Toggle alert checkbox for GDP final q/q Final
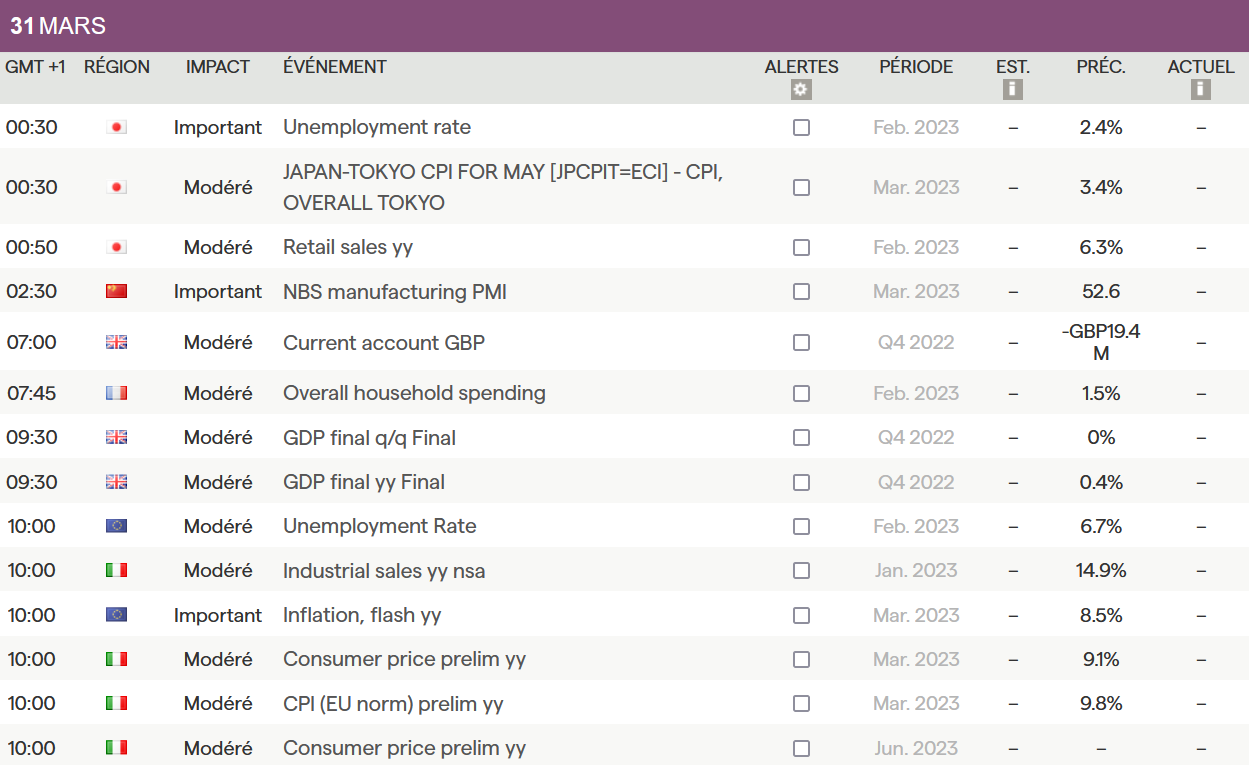This screenshot has height=765, width=1249. pyautogui.click(x=801, y=438)
